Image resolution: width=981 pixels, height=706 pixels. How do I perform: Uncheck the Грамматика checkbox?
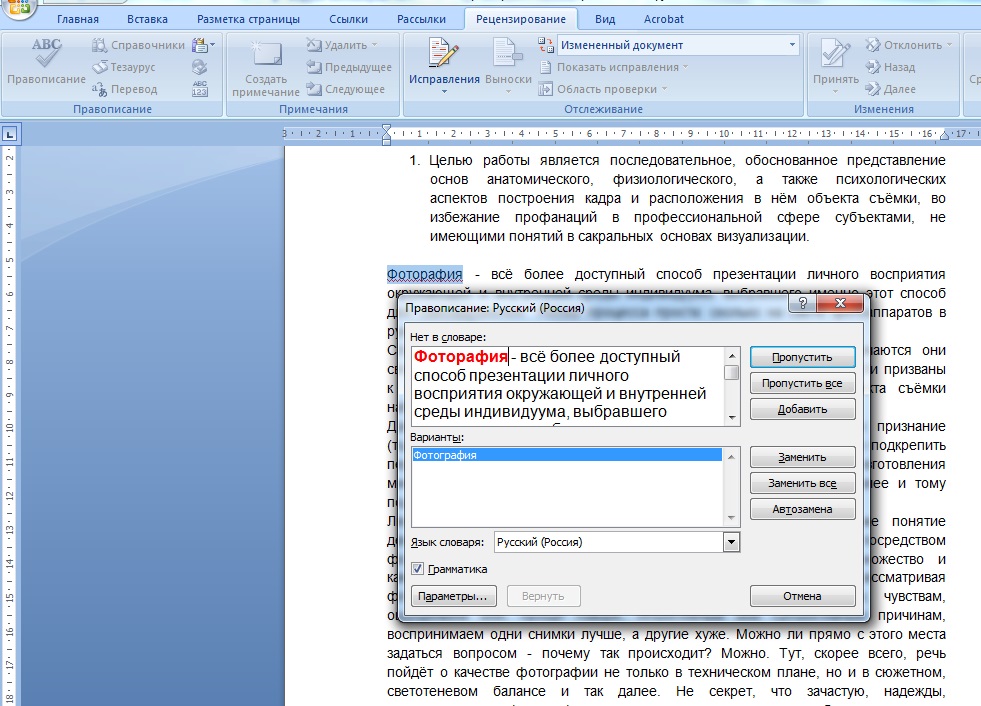[418, 569]
